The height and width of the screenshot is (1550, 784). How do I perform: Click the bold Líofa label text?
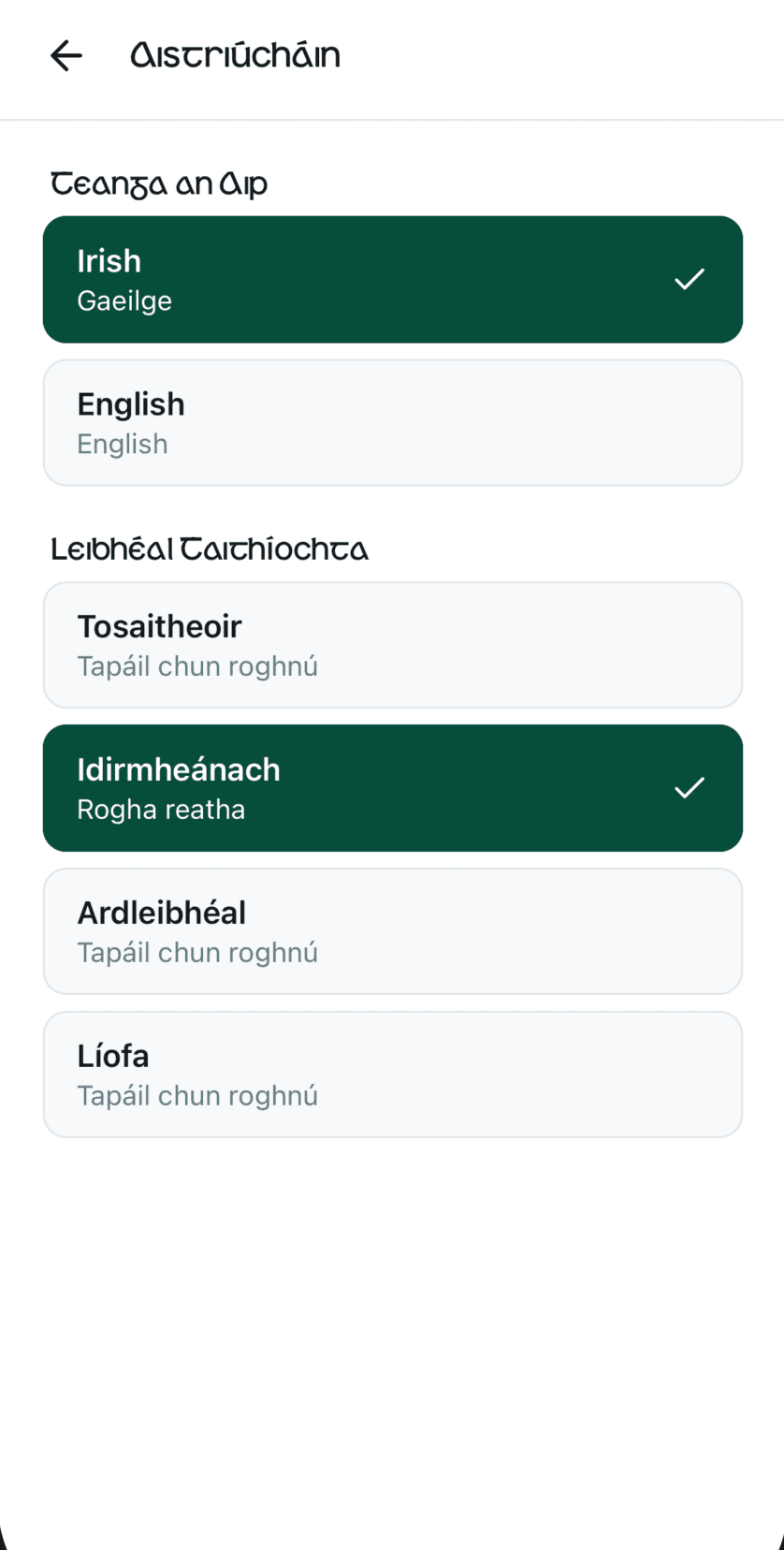pos(113,1056)
